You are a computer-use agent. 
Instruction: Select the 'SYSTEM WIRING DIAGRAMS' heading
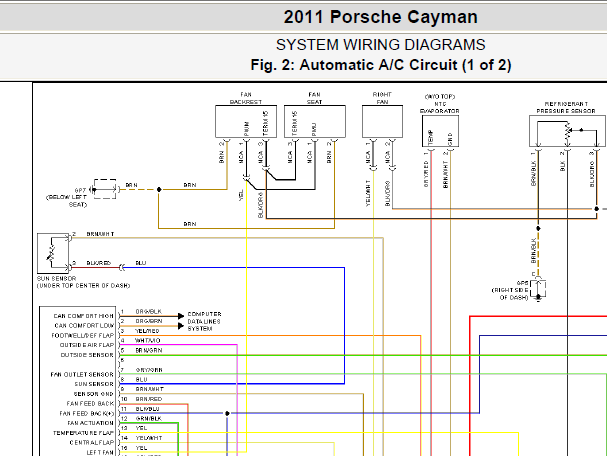(x=381, y=45)
